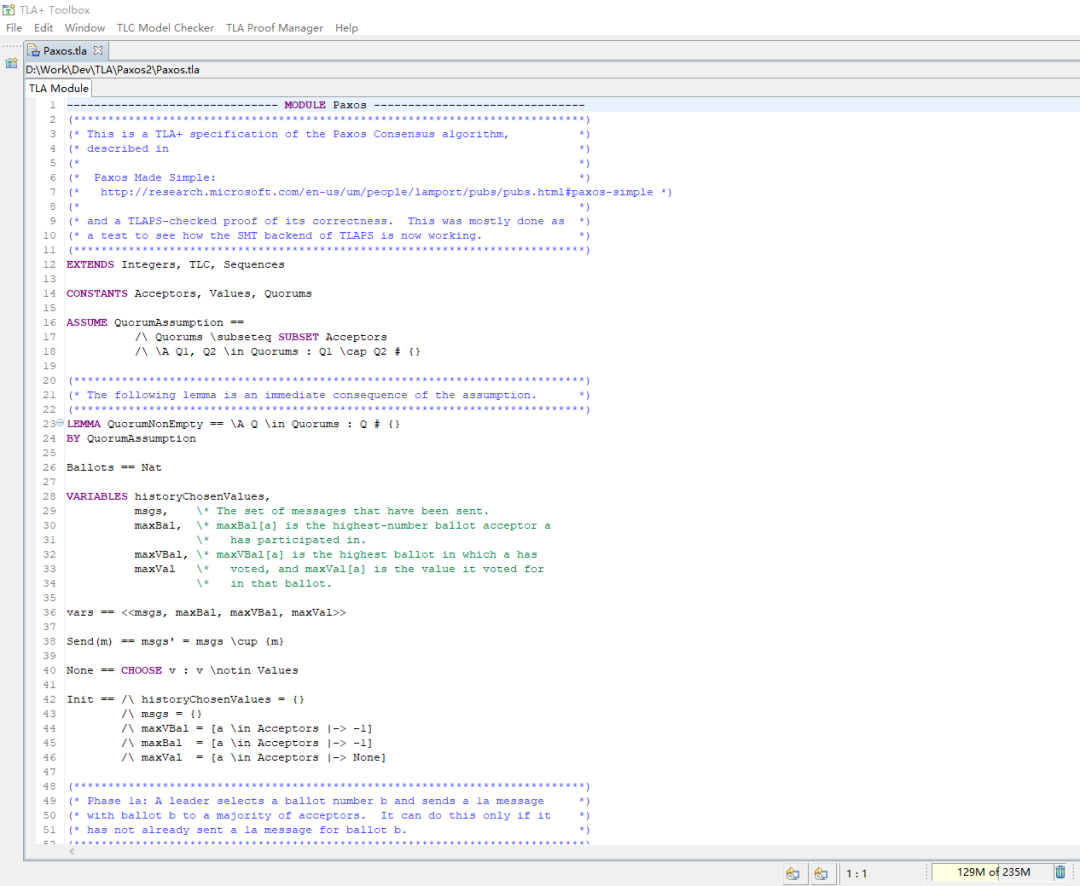The image size is (1080, 886).
Task: Open the Window menu
Action: (85, 28)
